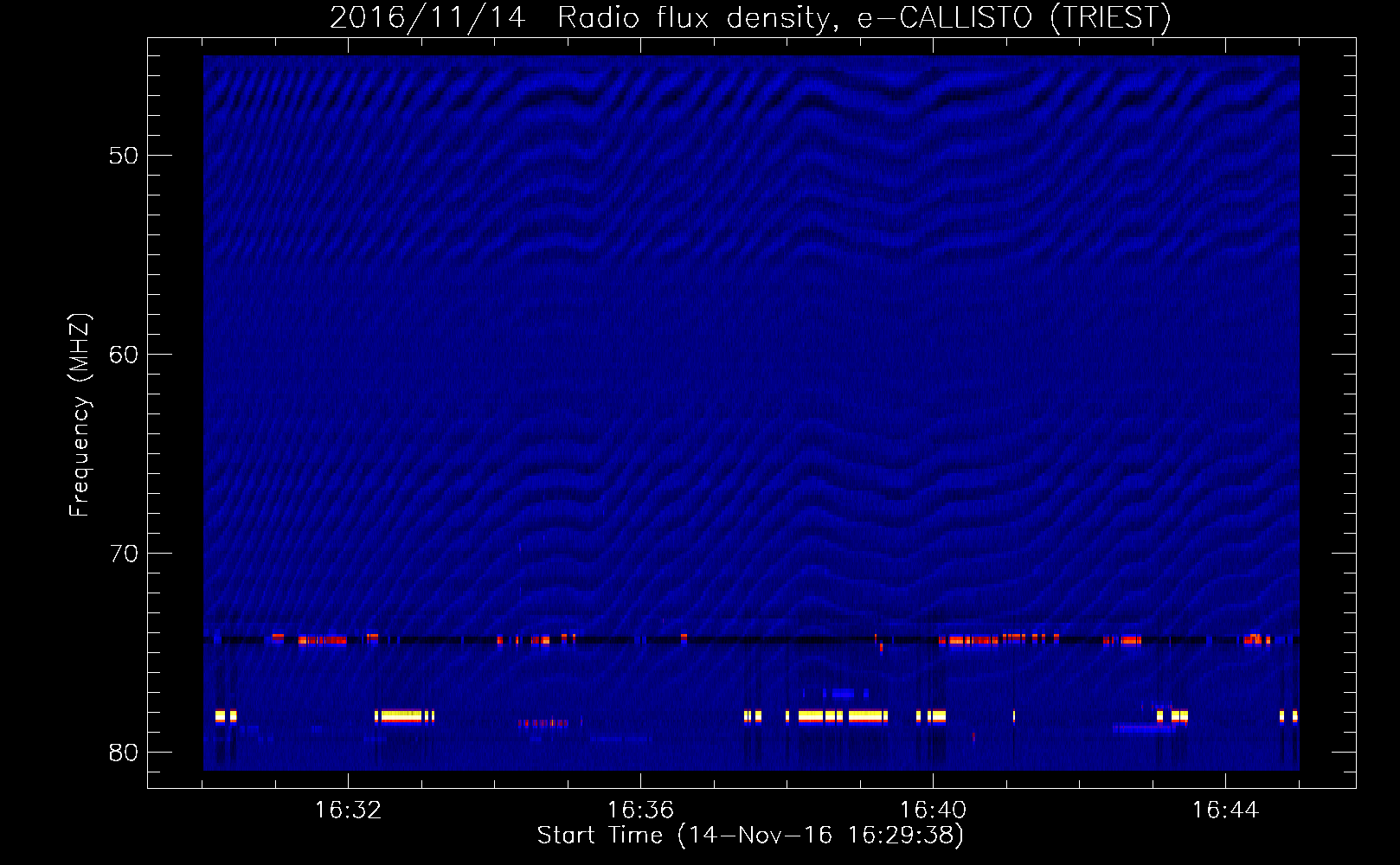Click the 16:32 time tick label
1400x865 pixels.
[348, 811]
